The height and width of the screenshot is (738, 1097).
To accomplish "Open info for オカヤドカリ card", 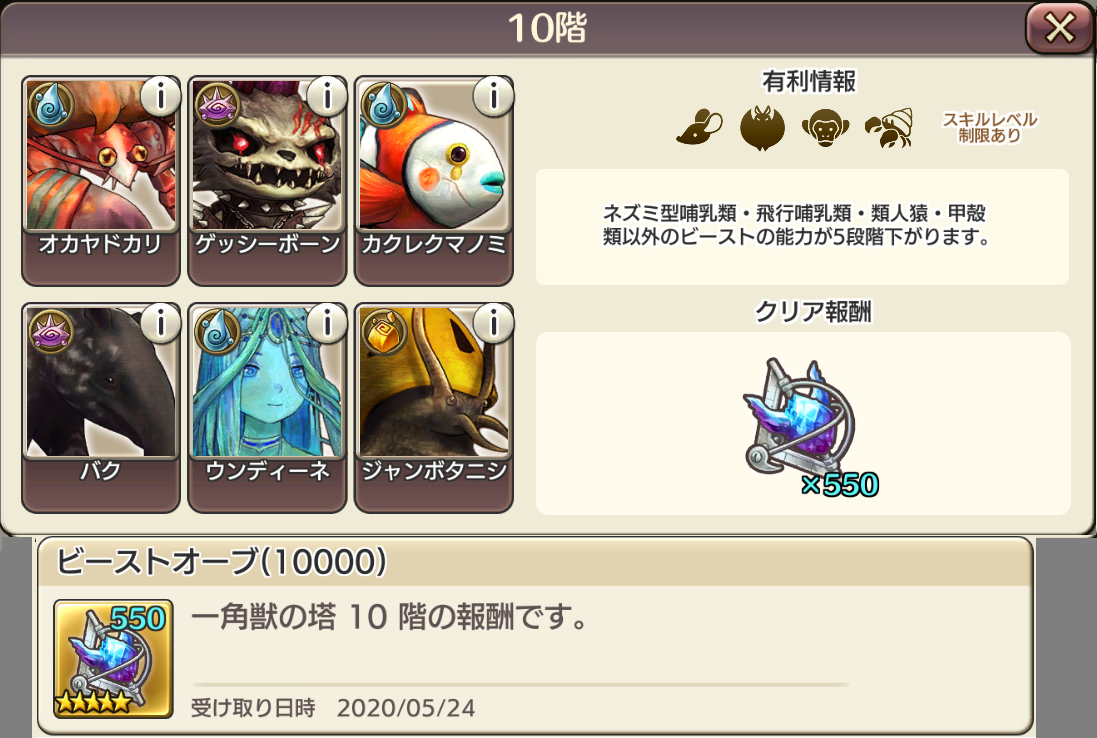I will click(160, 97).
